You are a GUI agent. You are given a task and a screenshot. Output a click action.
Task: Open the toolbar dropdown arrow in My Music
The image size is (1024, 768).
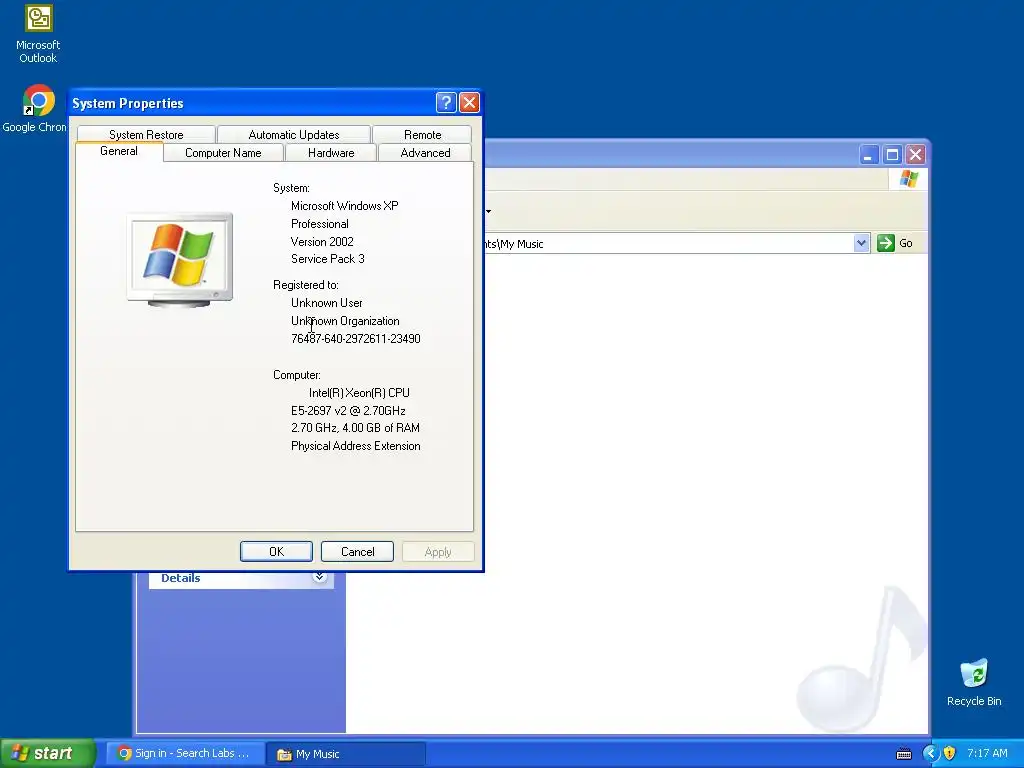coord(488,211)
